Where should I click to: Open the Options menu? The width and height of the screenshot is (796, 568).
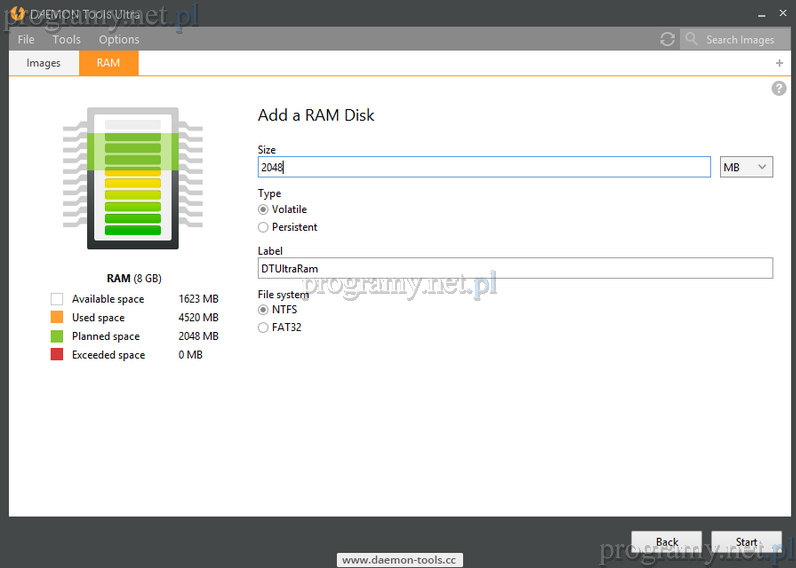click(119, 40)
